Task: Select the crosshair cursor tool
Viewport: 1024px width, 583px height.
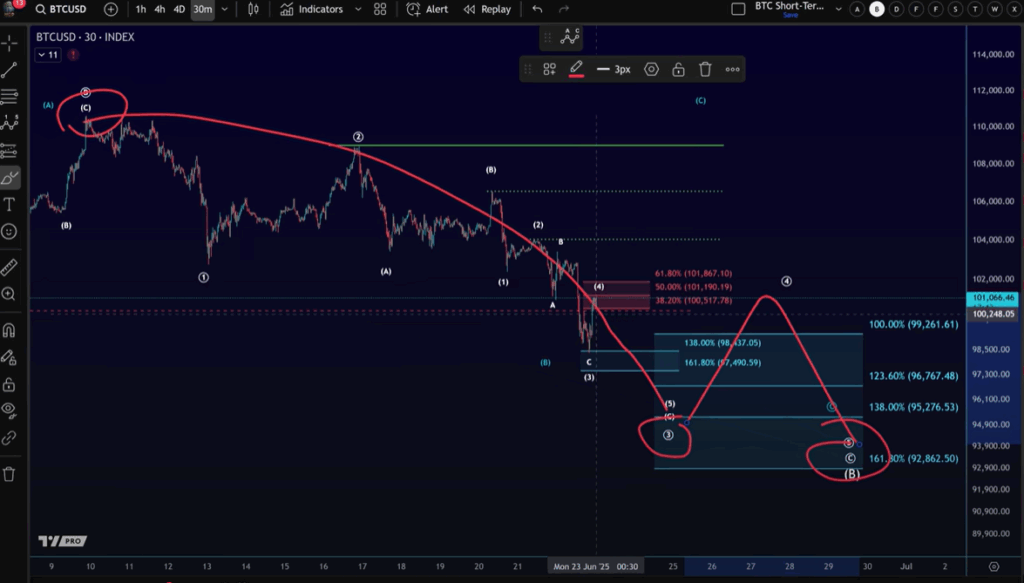Action: pyautogui.click(x=9, y=43)
